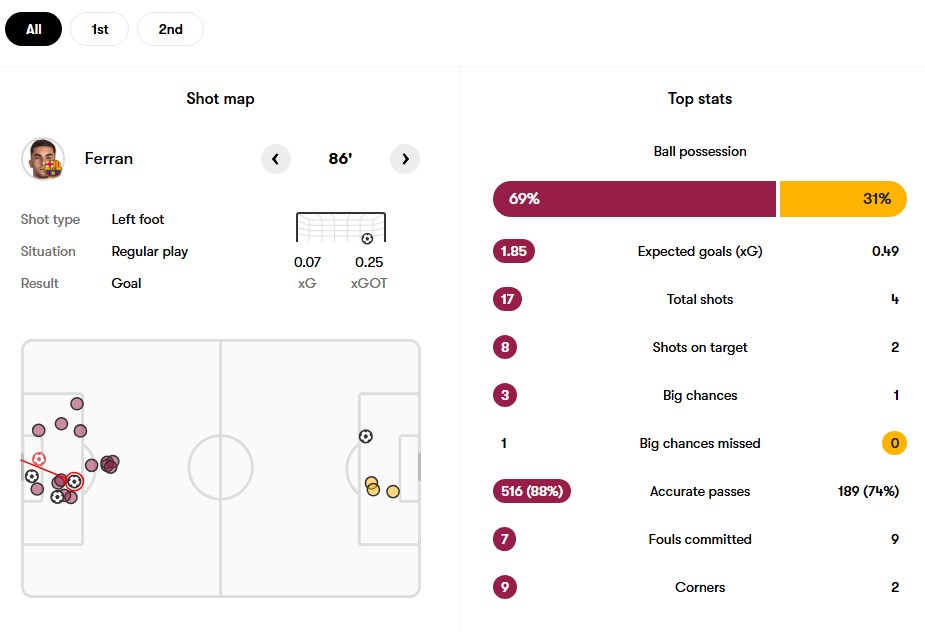Click the red missed-shot ball marker

39,459
